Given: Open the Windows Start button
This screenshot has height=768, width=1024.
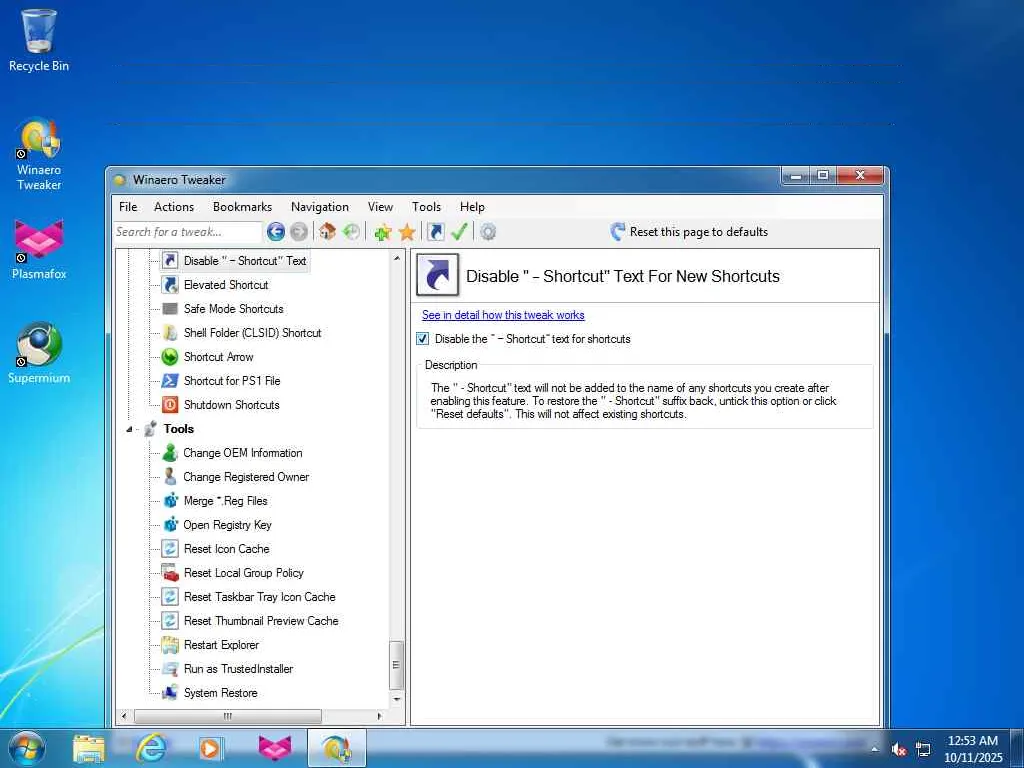Looking at the screenshot, I should click(x=27, y=748).
